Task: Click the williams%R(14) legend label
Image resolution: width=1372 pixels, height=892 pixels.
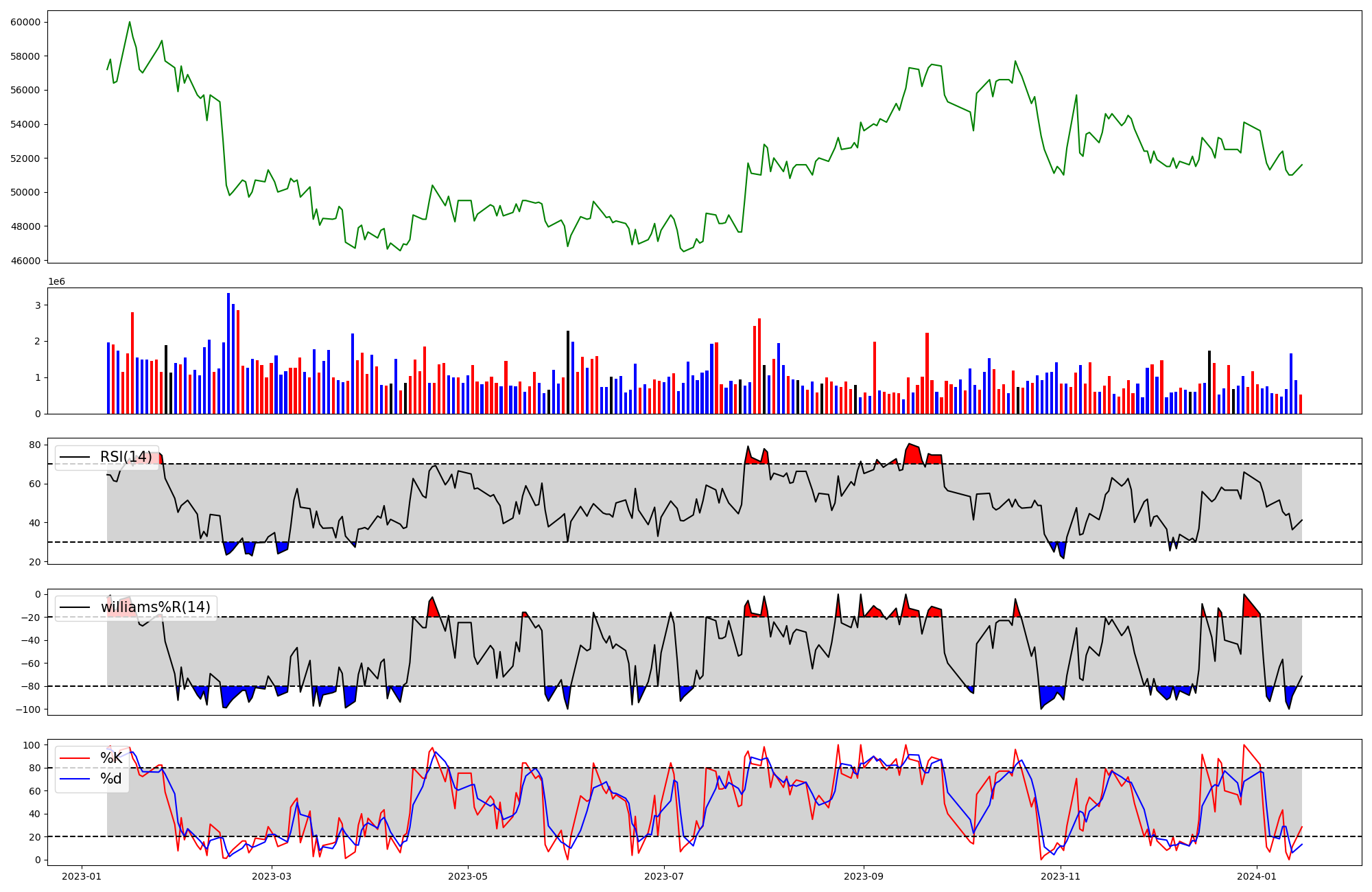Action: coord(155,607)
